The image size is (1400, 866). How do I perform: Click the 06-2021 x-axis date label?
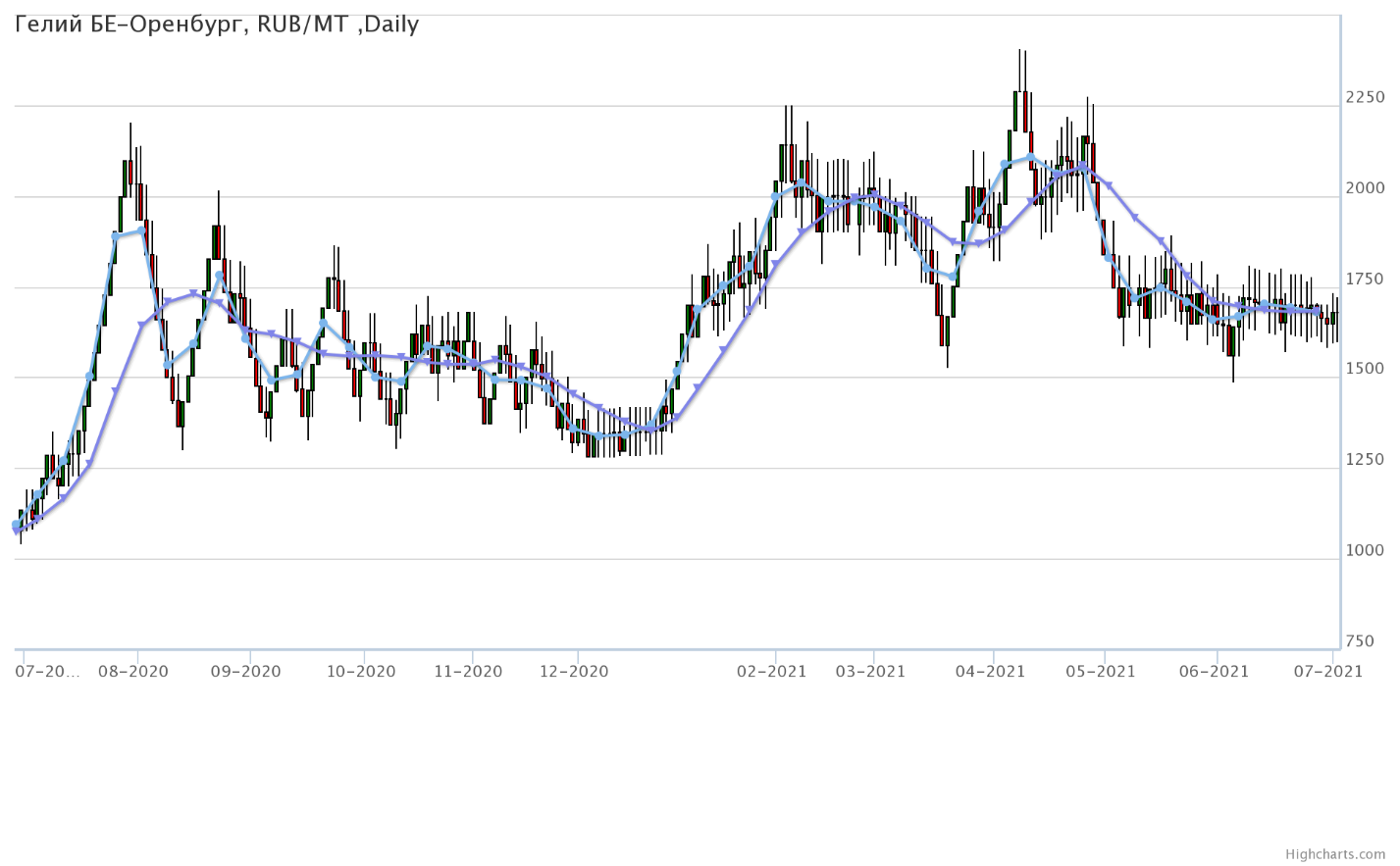(1215, 672)
